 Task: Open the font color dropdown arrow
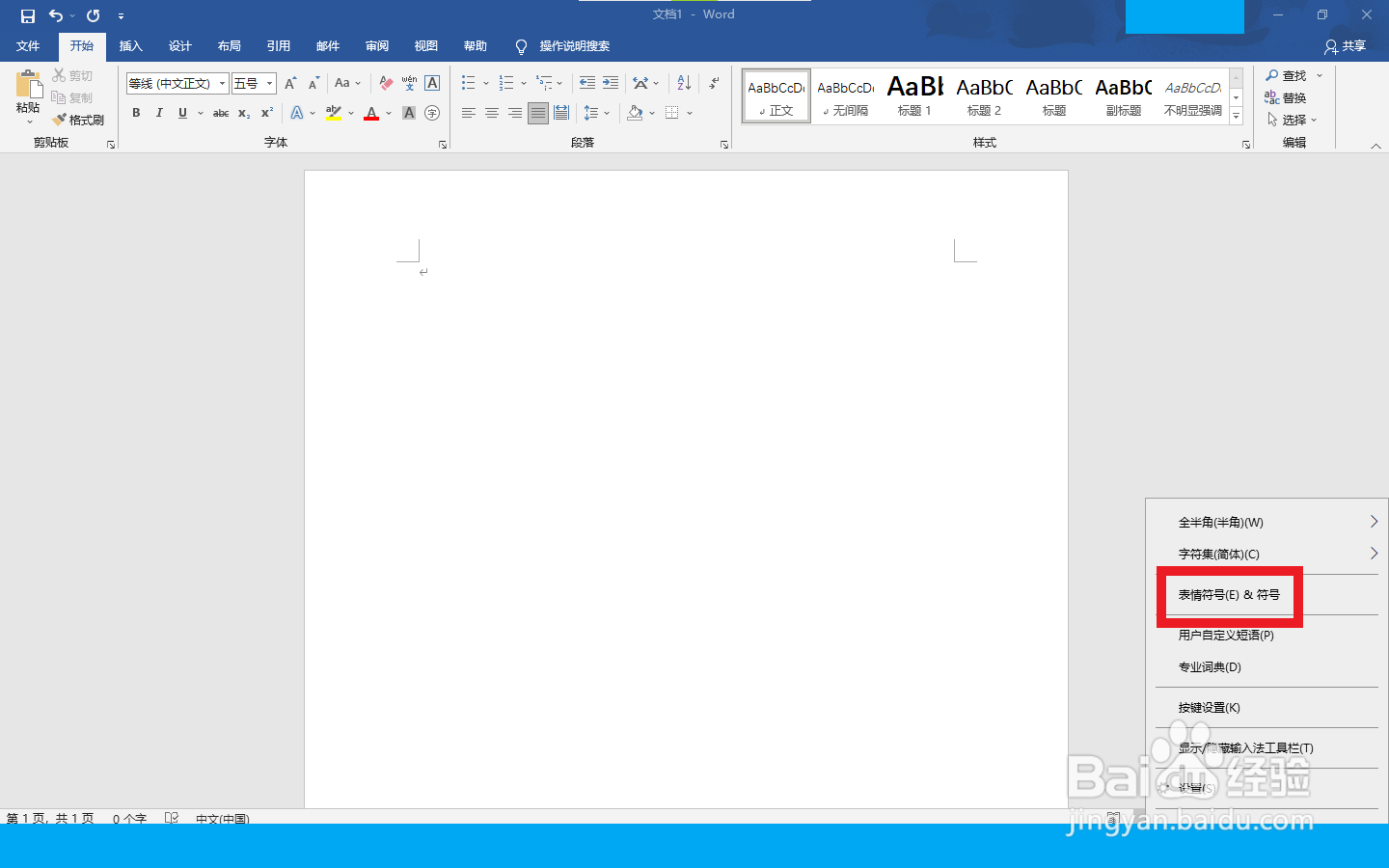[389, 113]
